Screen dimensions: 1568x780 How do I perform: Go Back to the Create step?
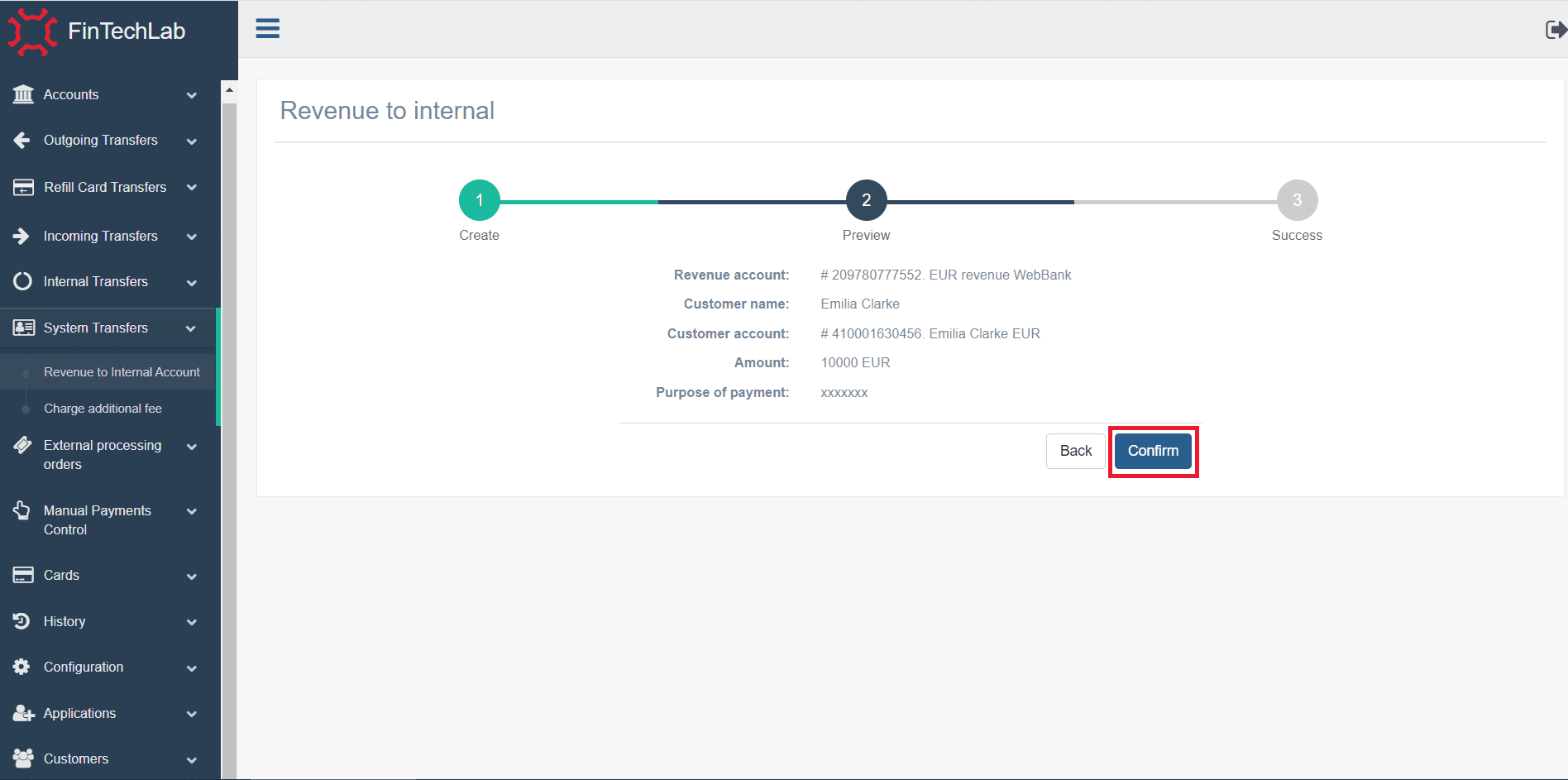point(1076,451)
